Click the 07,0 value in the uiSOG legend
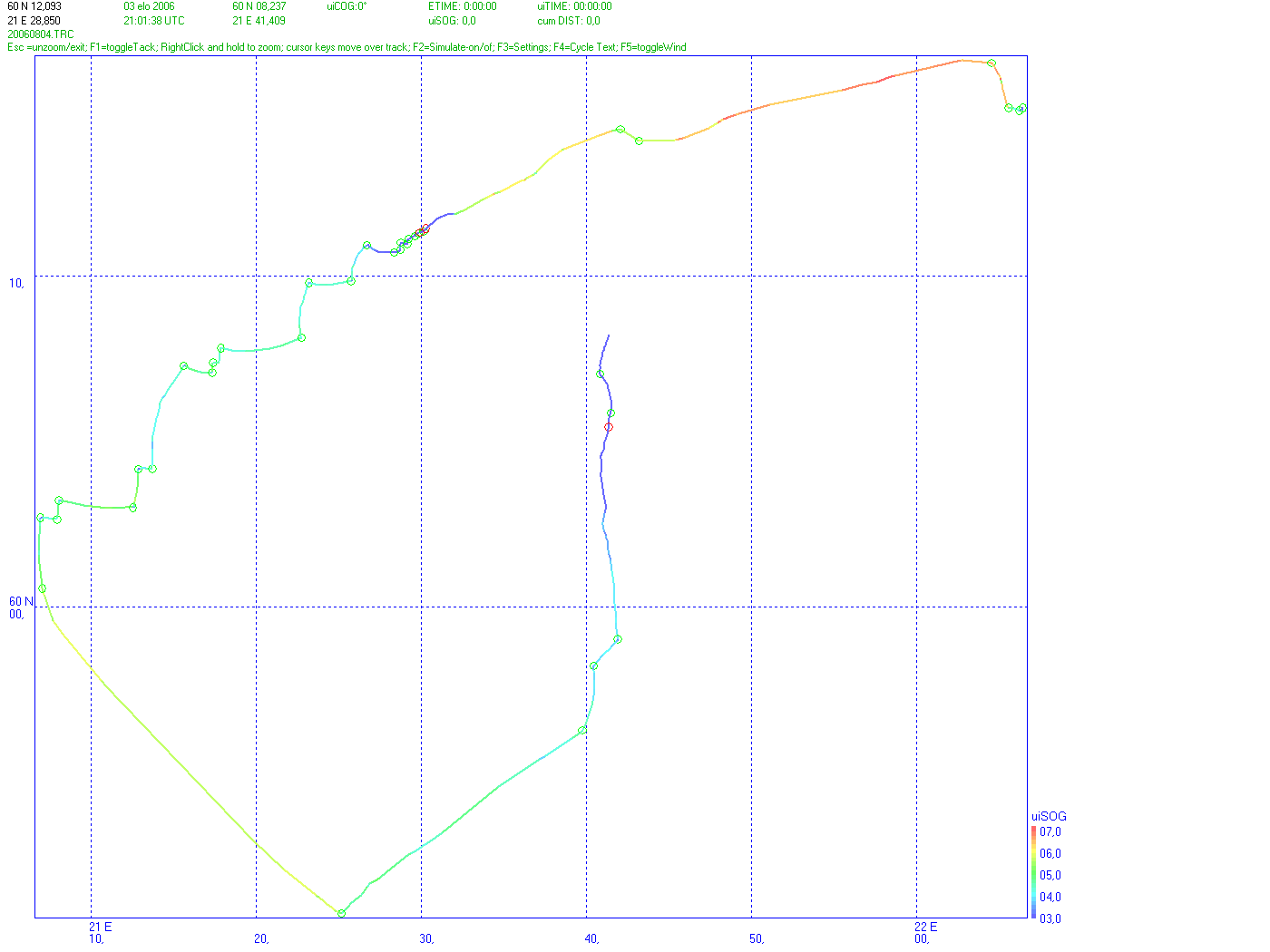Screen dimensions: 1270x952 (1050, 831)
